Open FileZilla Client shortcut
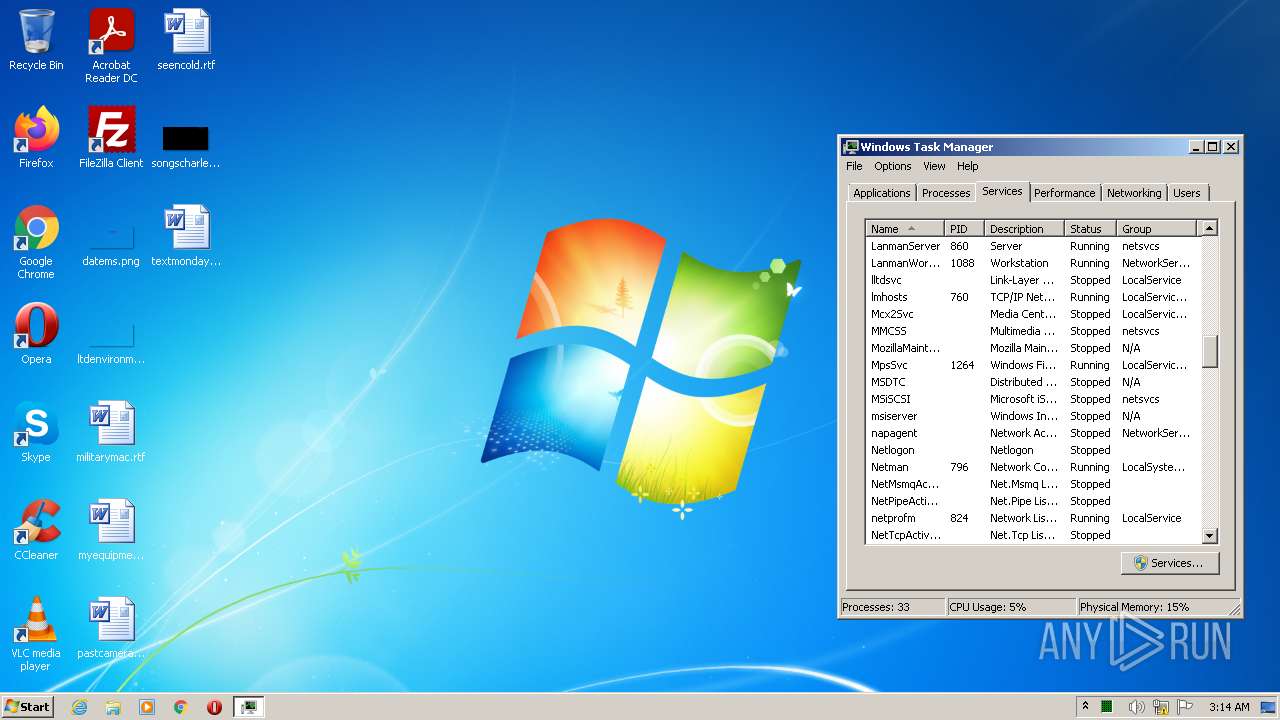This screenshot has width=1280, height=720. click(111, 137)
